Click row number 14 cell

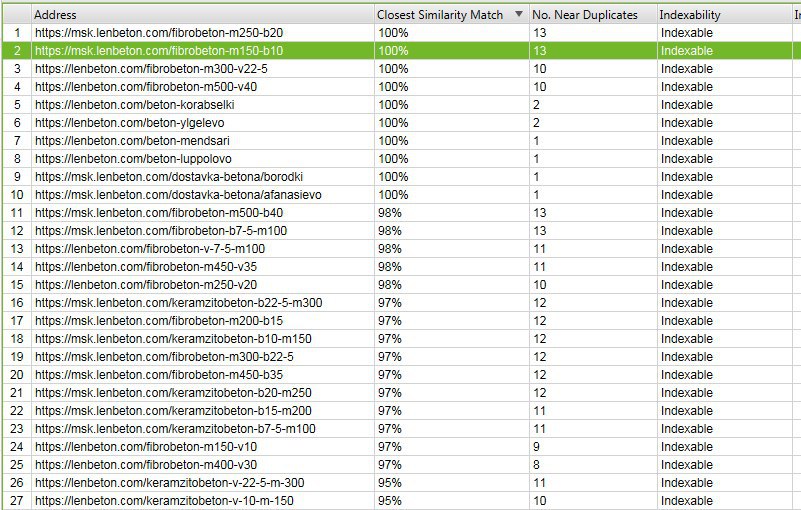17,267
